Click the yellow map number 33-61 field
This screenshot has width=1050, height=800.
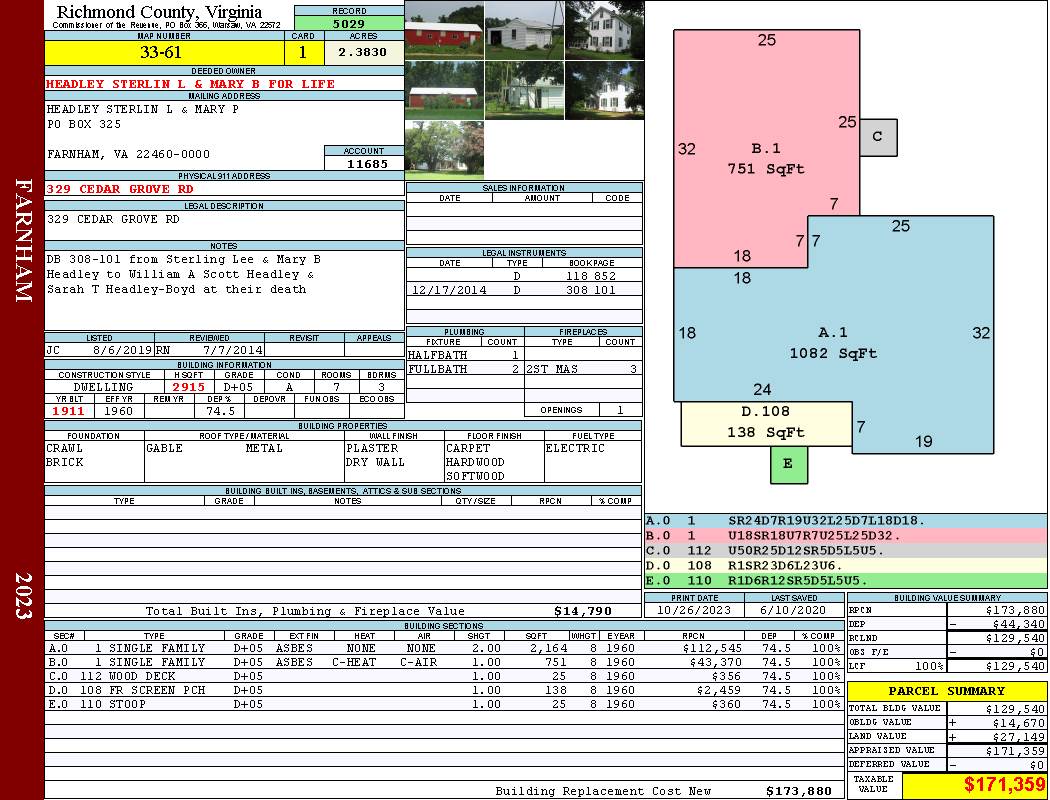pos(164,53)
